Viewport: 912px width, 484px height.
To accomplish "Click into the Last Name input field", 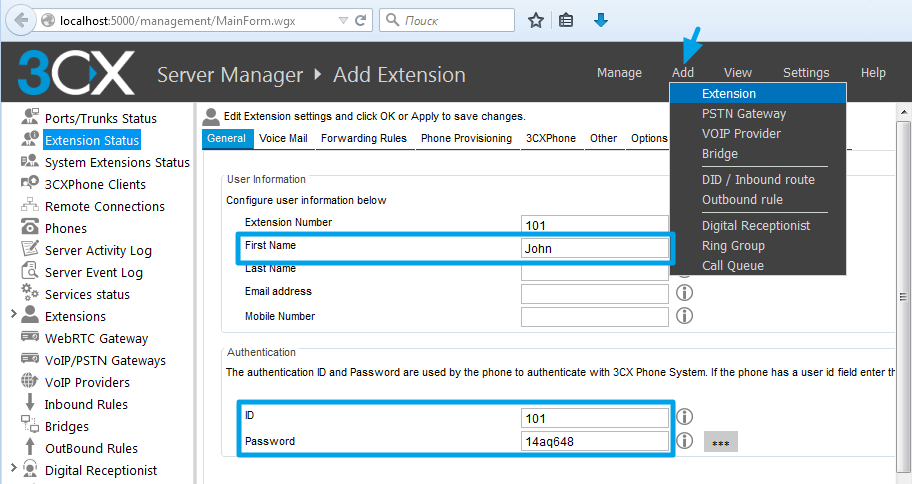I will point(594,271).
